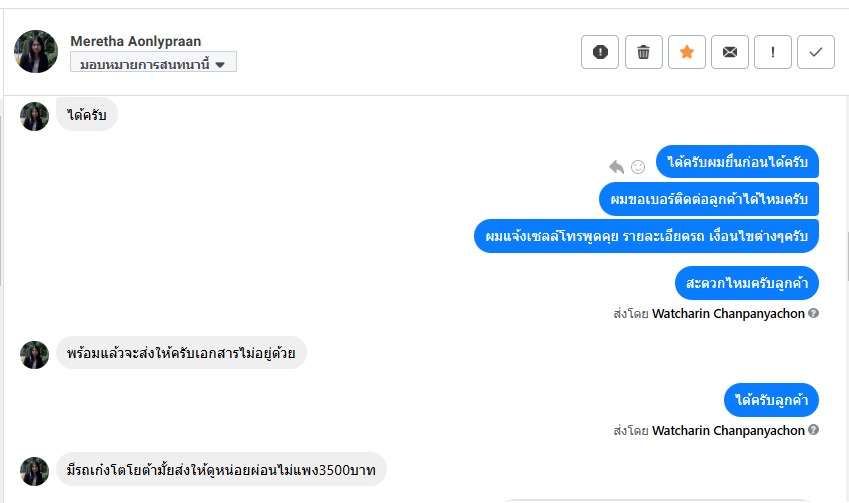Image resolution: width=849 pixels, height=503 pixels.
Task: Click the message mentioning 3500บาท
Action: pos(221,469)
